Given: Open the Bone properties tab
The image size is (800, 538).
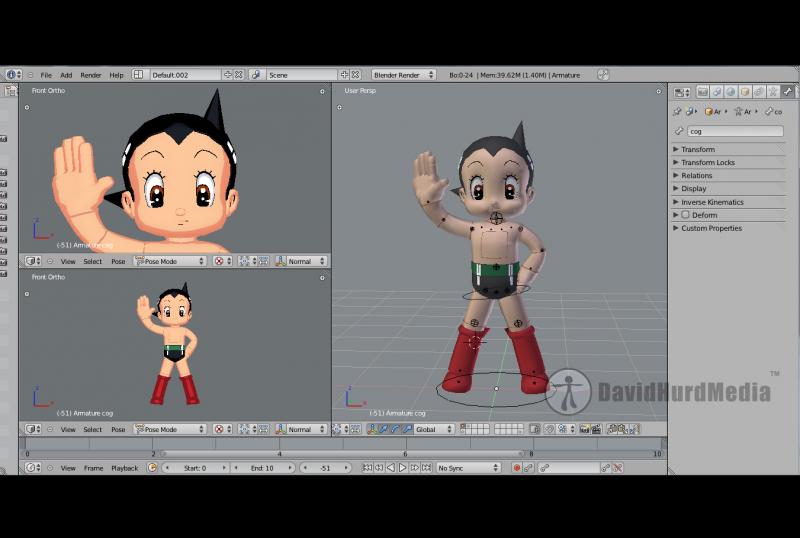Looking at the screenshot, I should 788,92.
